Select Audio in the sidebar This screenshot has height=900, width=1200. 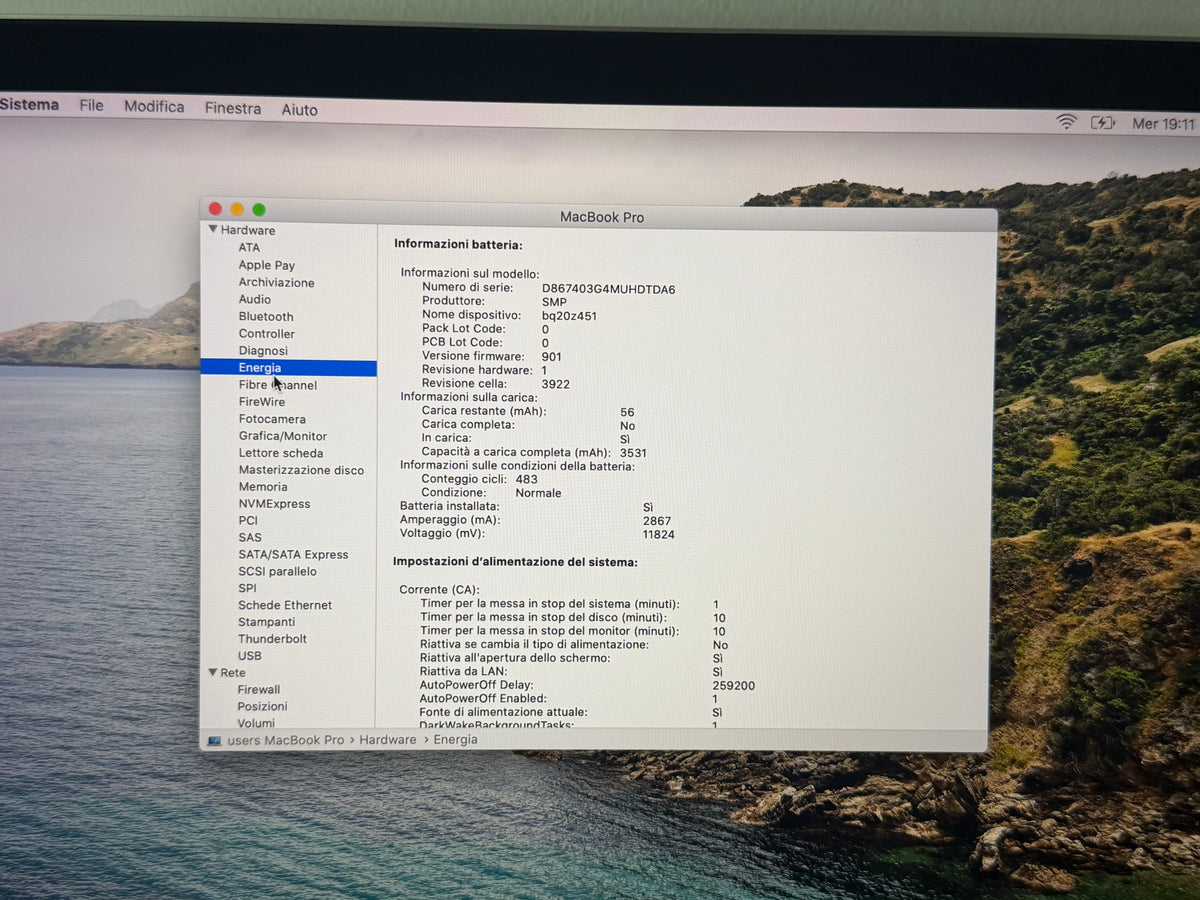254,299
